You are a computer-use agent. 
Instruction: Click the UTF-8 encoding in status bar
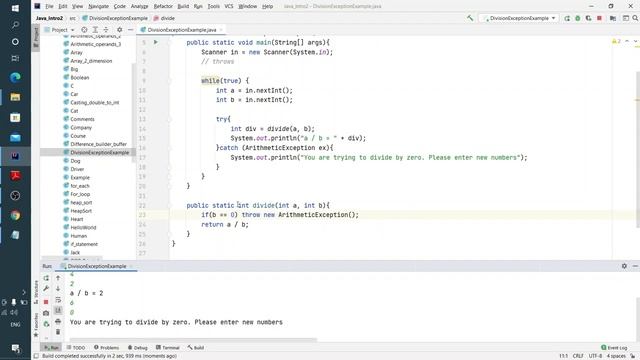tap(595, 356)
